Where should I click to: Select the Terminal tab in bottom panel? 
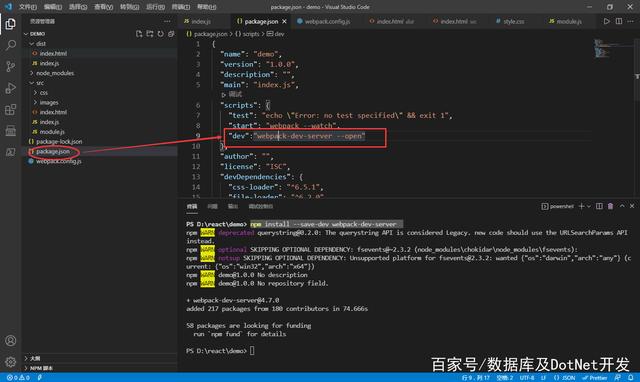coord(192,207)
